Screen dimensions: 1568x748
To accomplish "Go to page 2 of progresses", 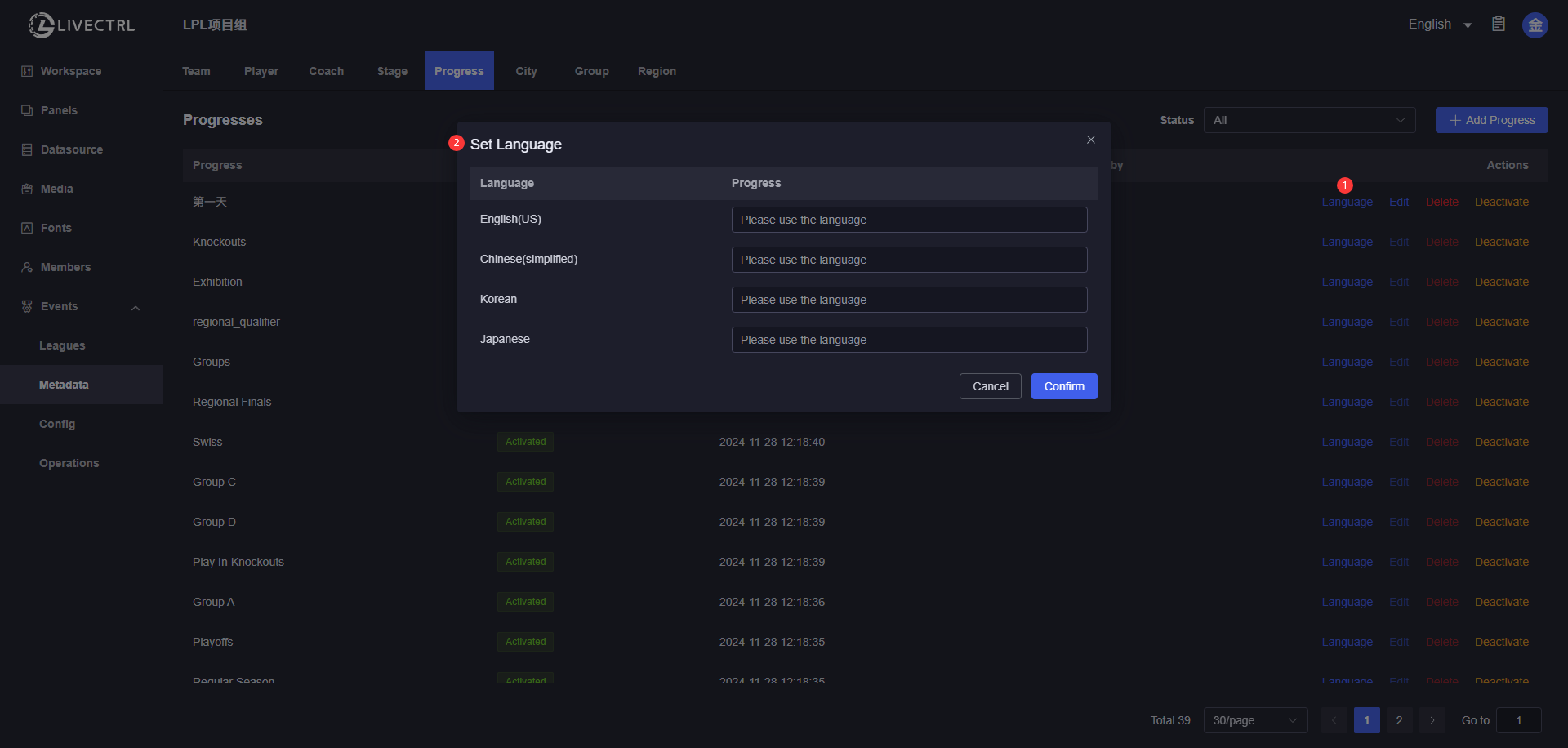I will (x=1399, y=720).
